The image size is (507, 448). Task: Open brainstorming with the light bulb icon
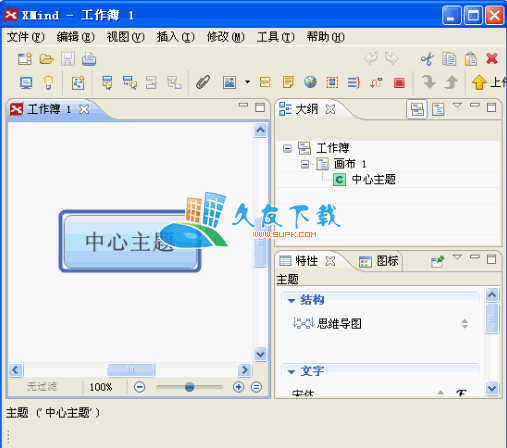49,82
